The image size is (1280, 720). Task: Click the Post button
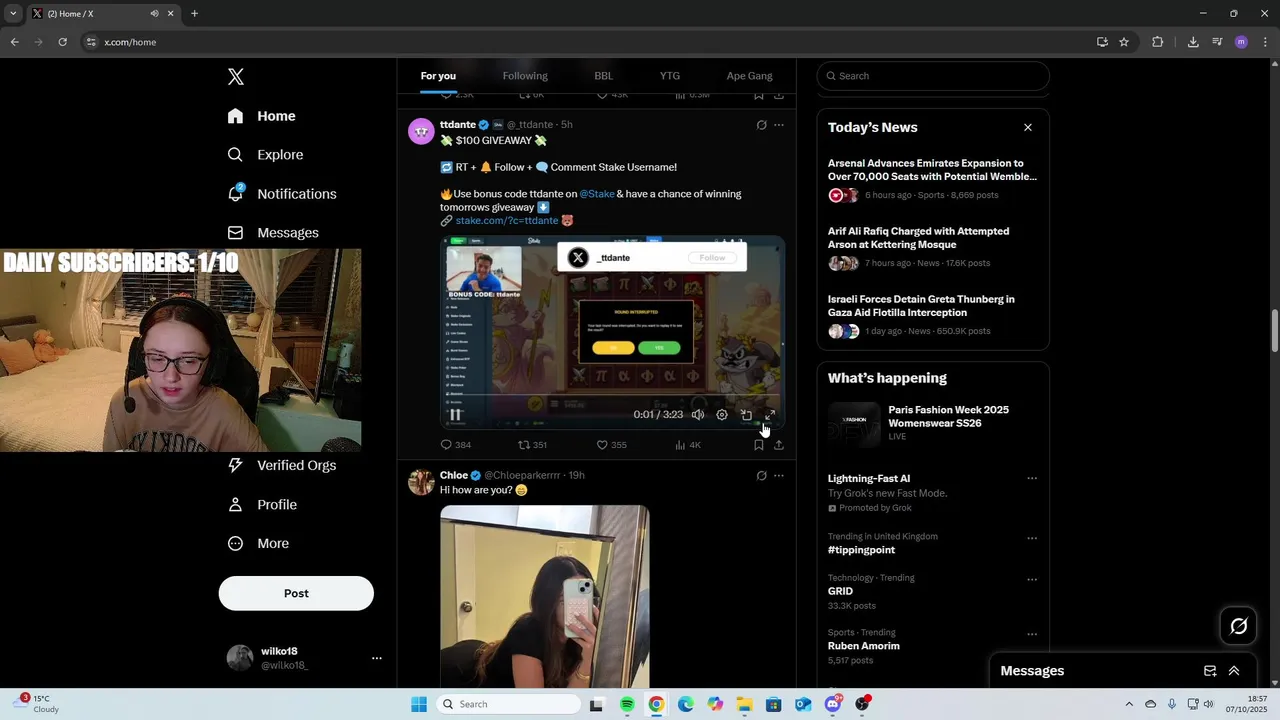296,593
